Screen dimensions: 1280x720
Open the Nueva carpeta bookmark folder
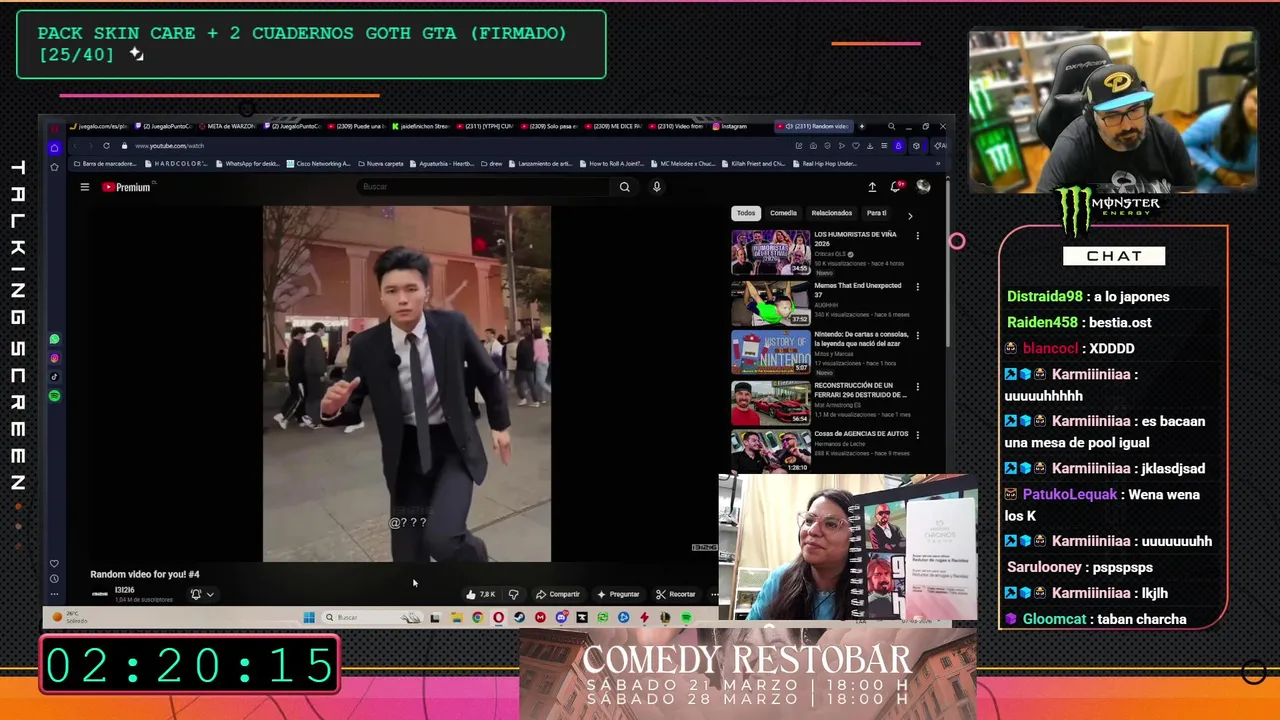[381, 163]
